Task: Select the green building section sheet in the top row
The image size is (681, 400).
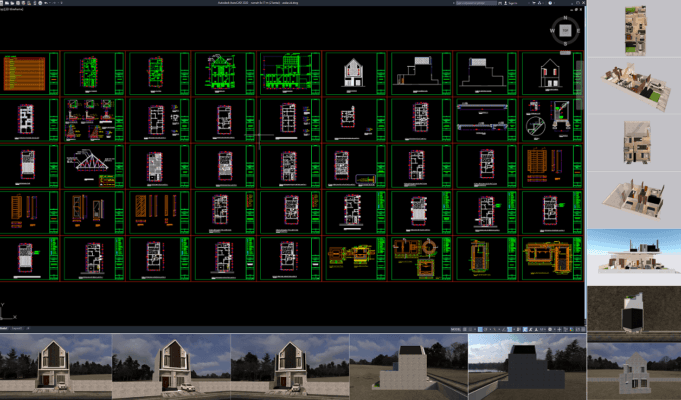Action: [290, 73]
